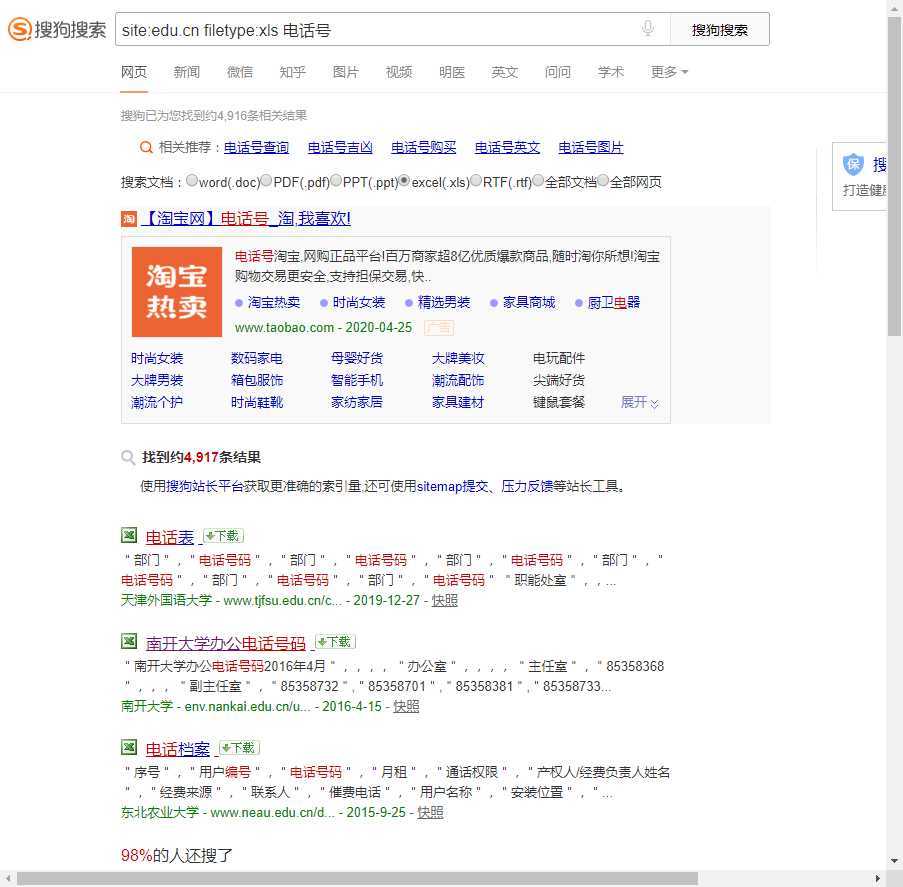The image size is (903, 887).
Task: Download the 电话档案 file
Action: (240, 748)
